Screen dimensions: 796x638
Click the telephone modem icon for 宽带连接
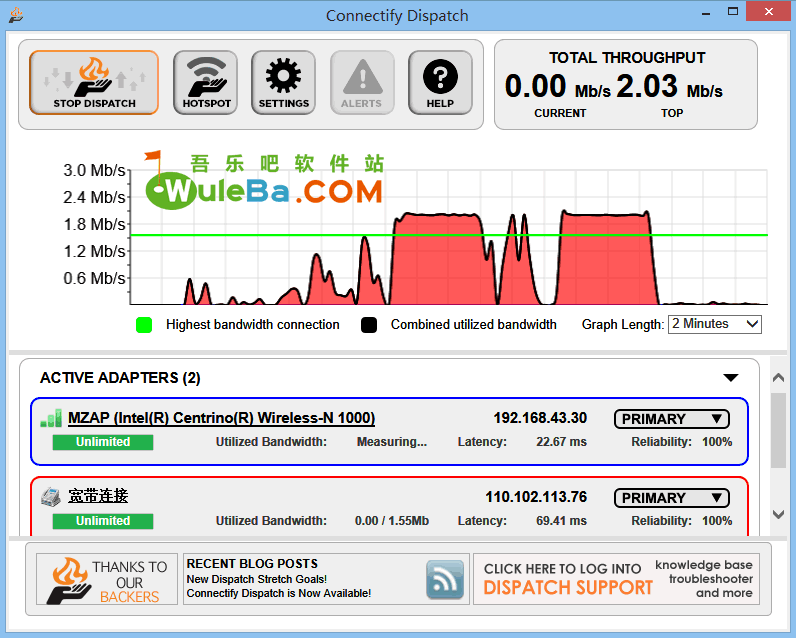point(51,496)
